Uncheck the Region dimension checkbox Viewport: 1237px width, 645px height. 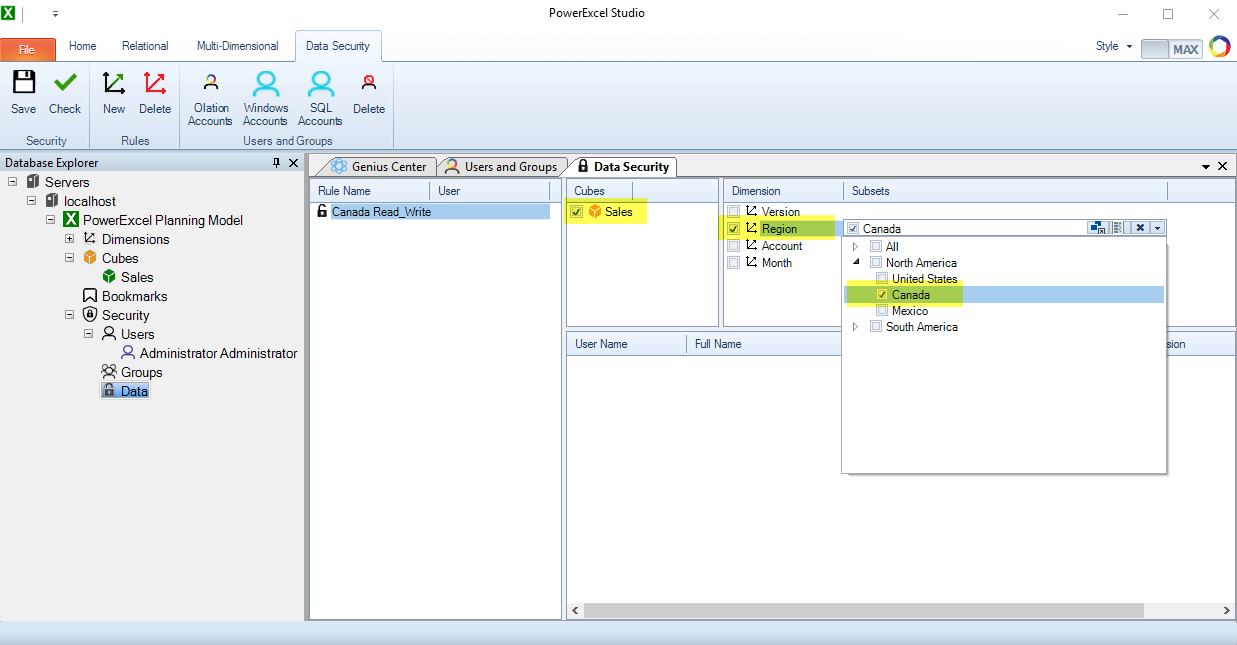[734, 229]
